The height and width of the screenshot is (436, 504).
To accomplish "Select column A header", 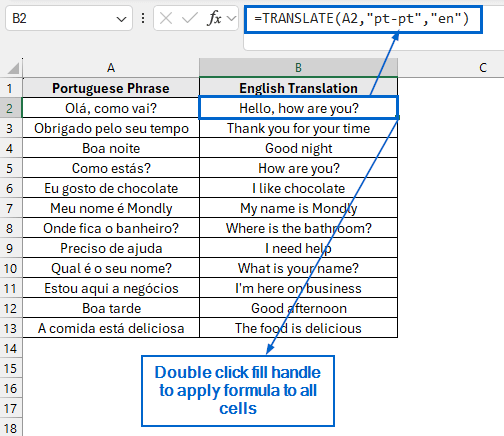I will [111, 68].
